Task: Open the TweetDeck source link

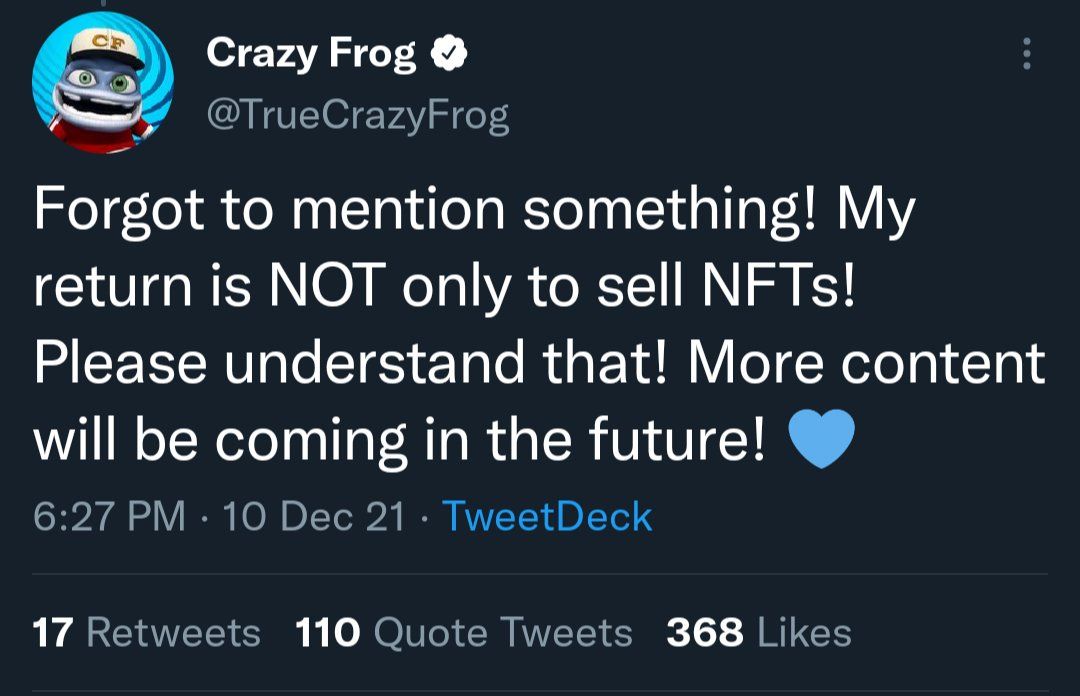Action: pos(548,516)
